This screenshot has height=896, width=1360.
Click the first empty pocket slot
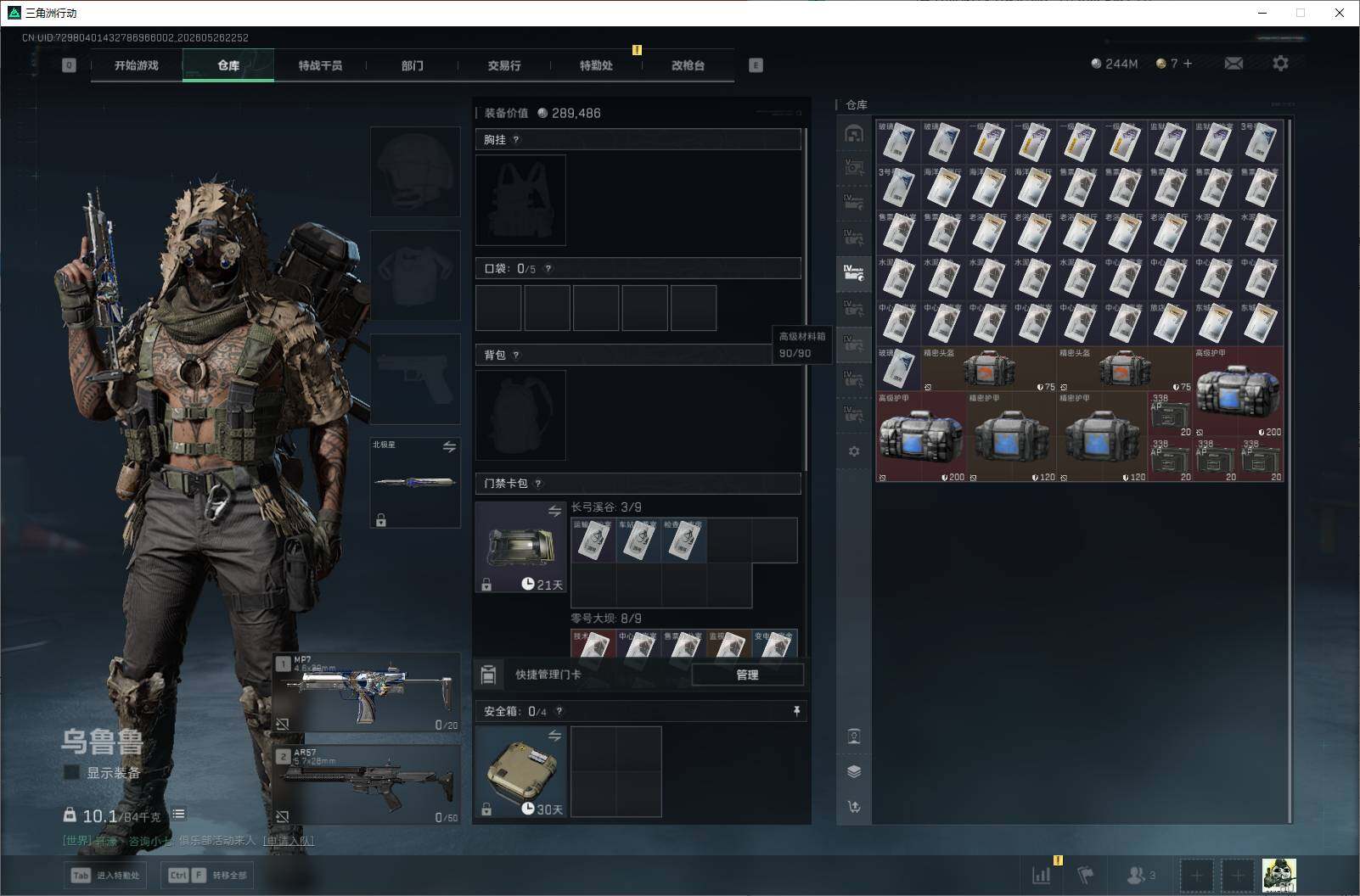coord(498,308)
